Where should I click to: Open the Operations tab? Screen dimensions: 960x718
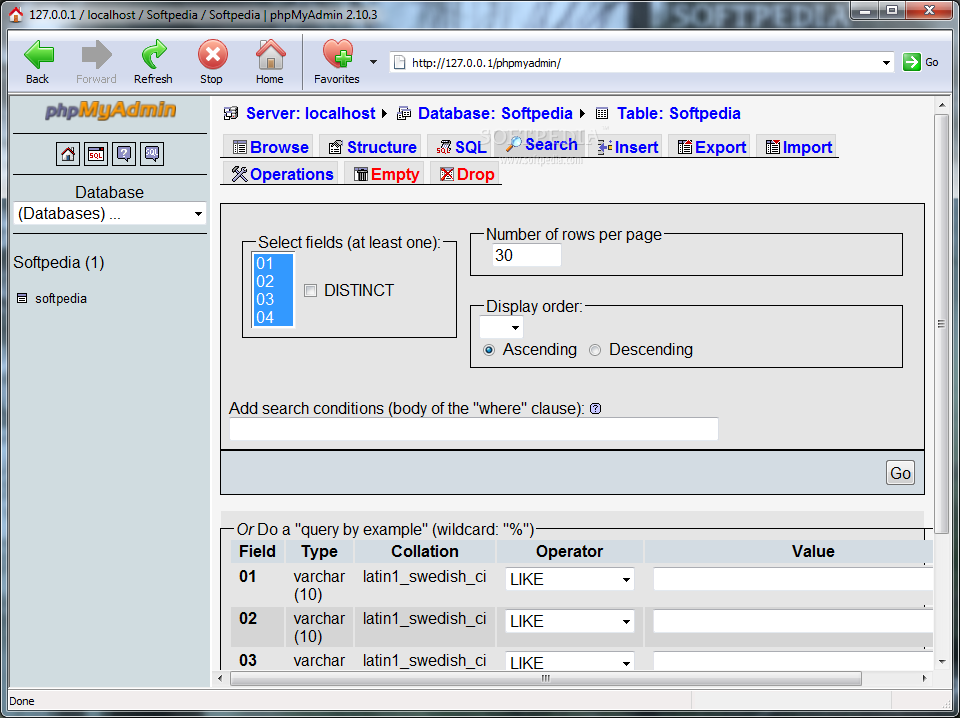[282, 174]
